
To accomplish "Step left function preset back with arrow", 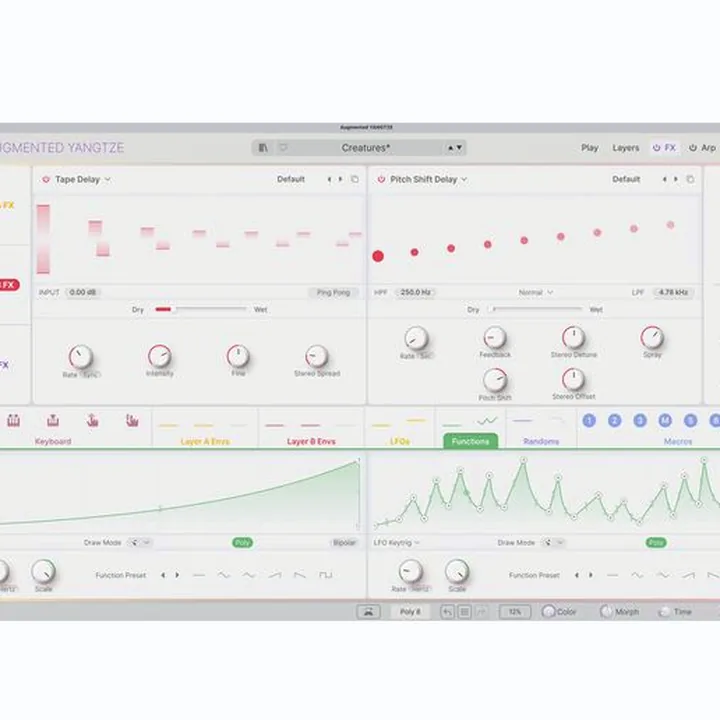I will [163, 575].
